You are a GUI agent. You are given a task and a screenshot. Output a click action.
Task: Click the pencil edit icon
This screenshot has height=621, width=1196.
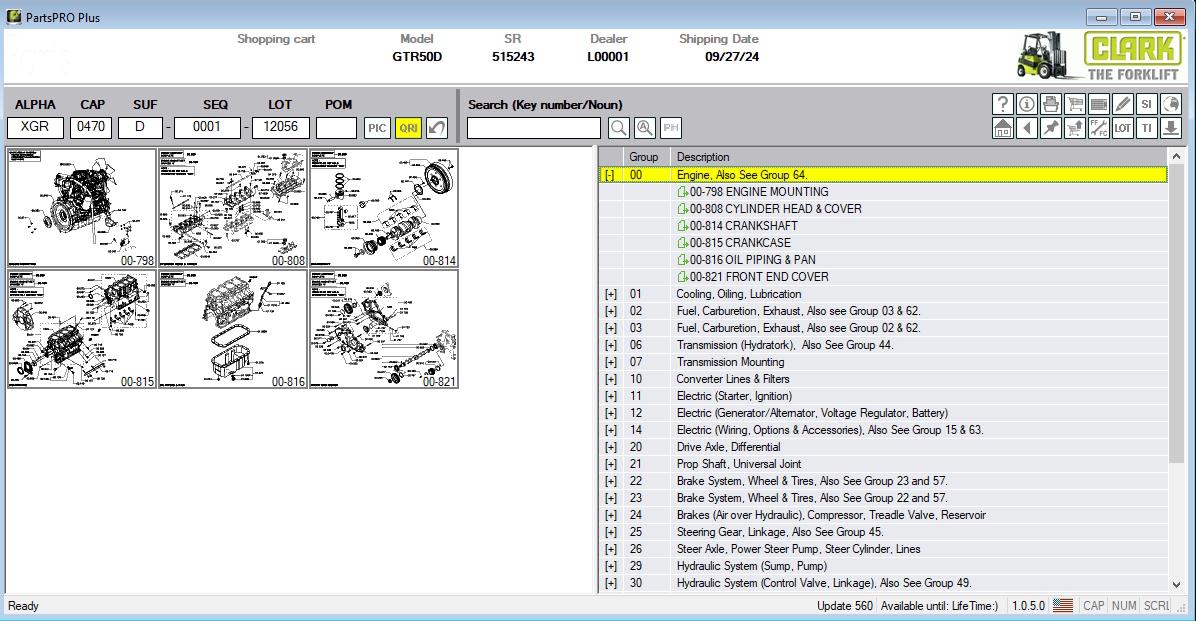tap(1123, 104)
